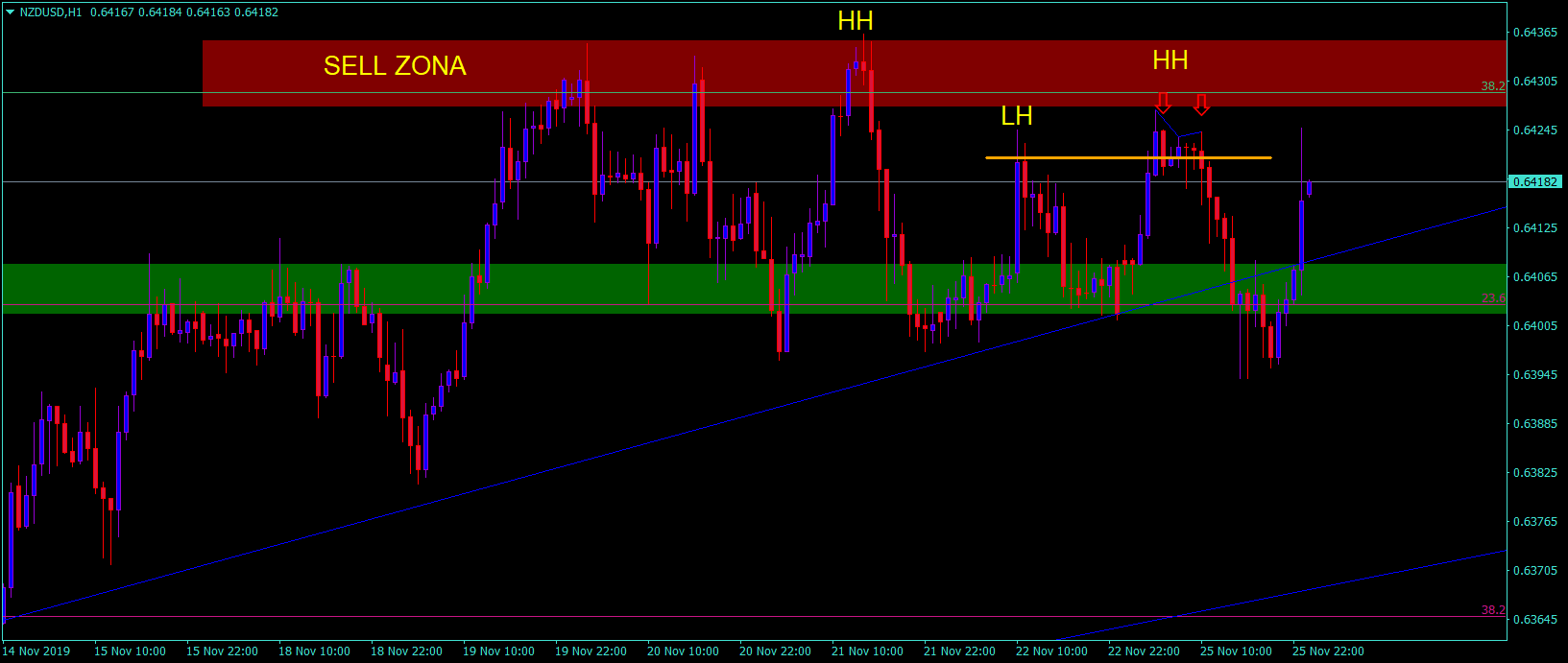Click the 38.2 Fibonacci label near 0.64305

pos(1493,86)
